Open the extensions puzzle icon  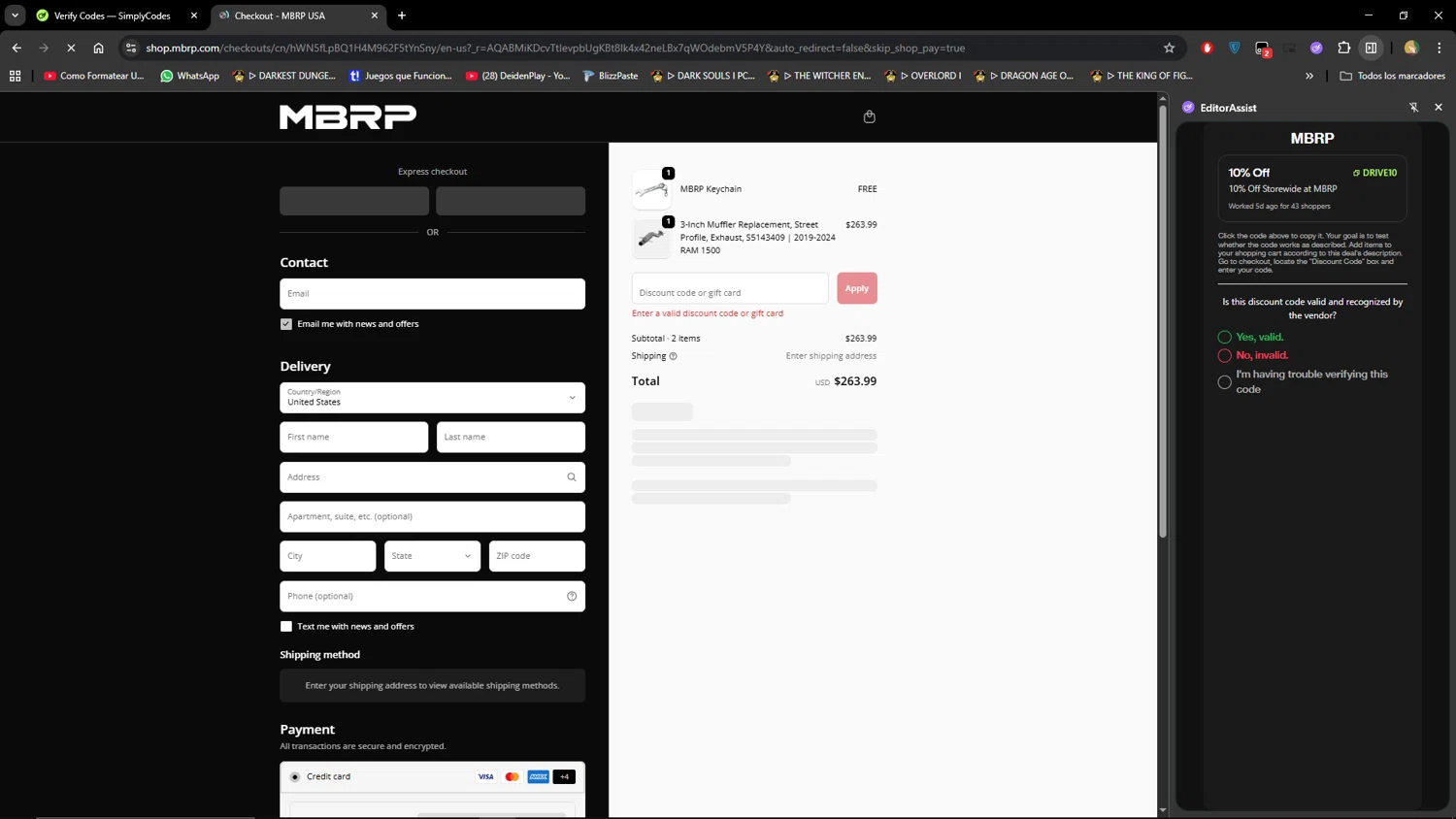[x=1343, y=48]
